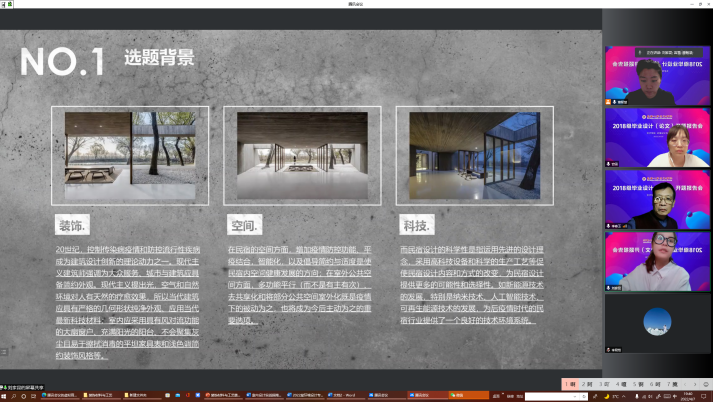Open the Edge browser taskbar item

60,396
